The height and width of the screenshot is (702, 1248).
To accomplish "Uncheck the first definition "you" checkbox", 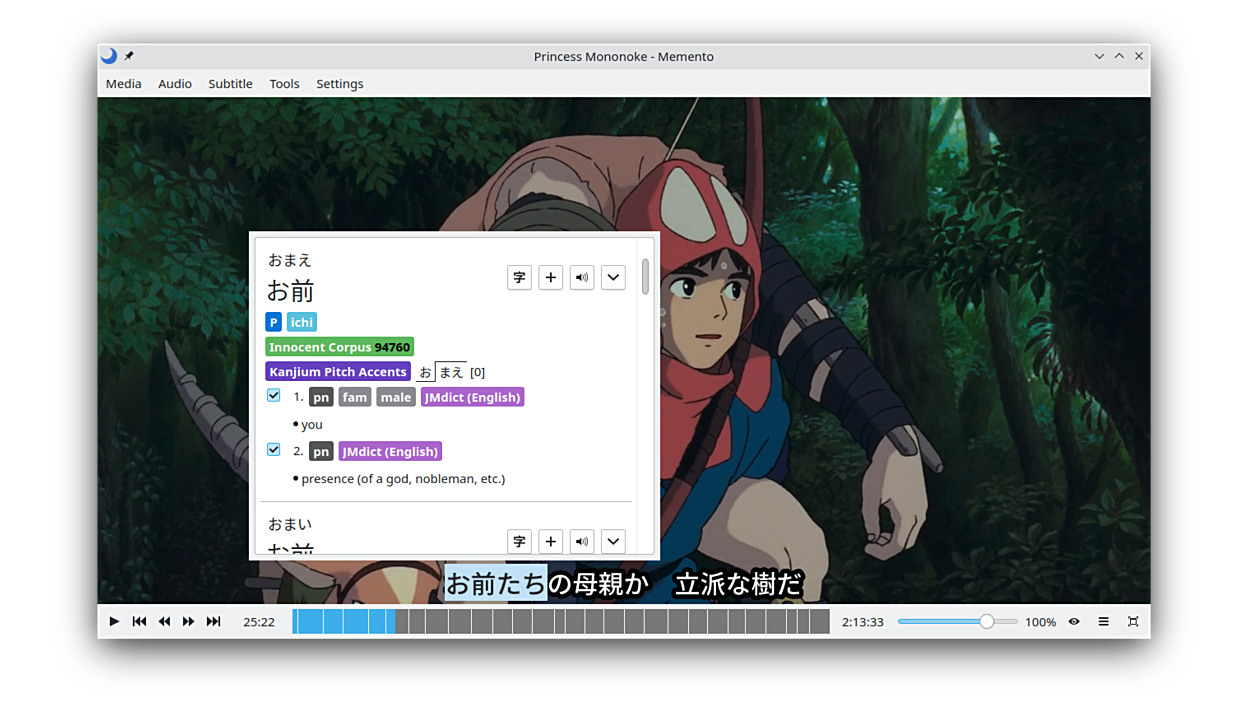I will (x=274, y=396).
